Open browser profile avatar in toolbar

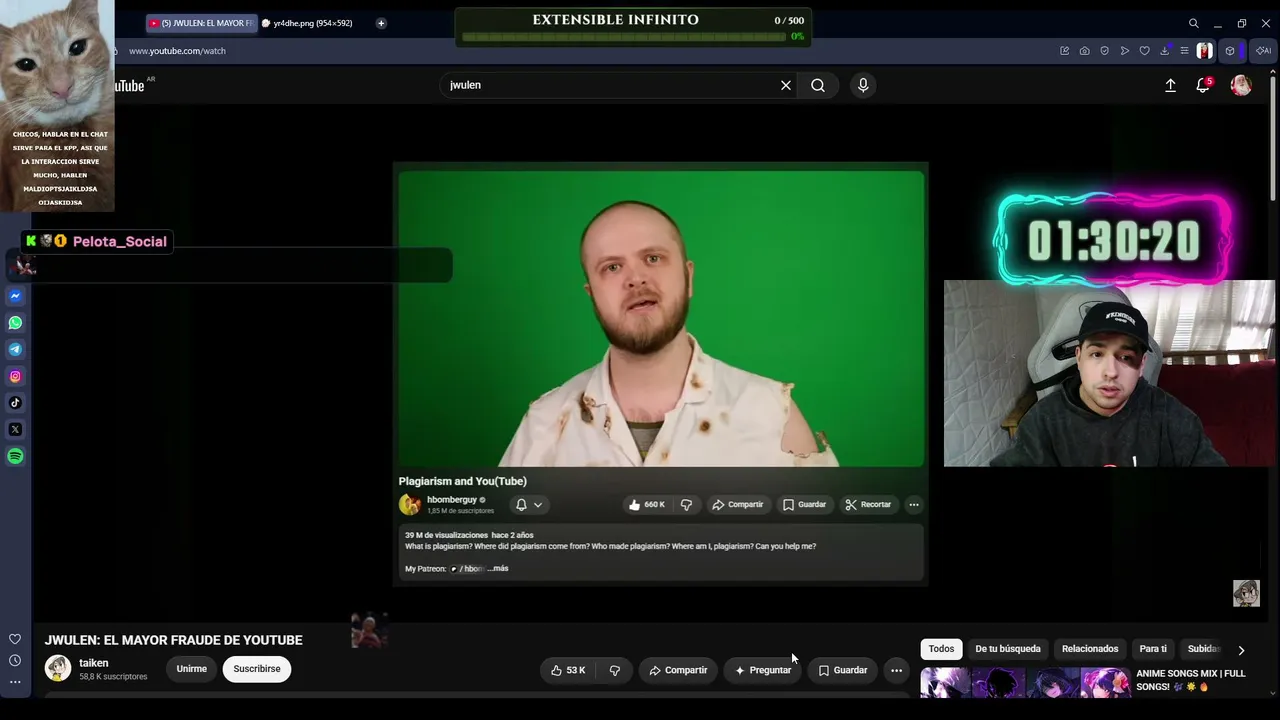(1205, 51)
